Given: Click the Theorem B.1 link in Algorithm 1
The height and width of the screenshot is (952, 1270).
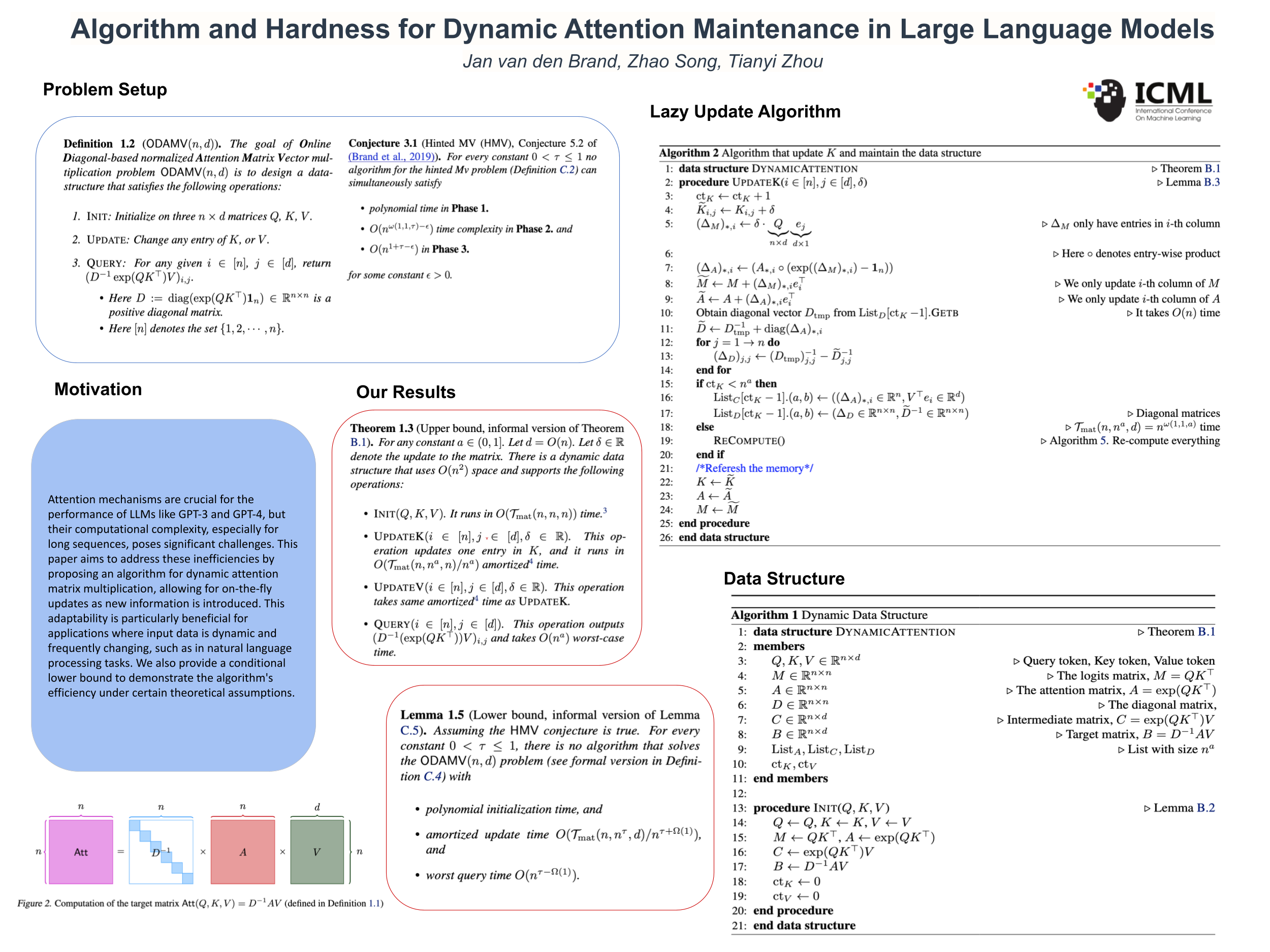Looking at the screenshot, I should coord(1206,632).
